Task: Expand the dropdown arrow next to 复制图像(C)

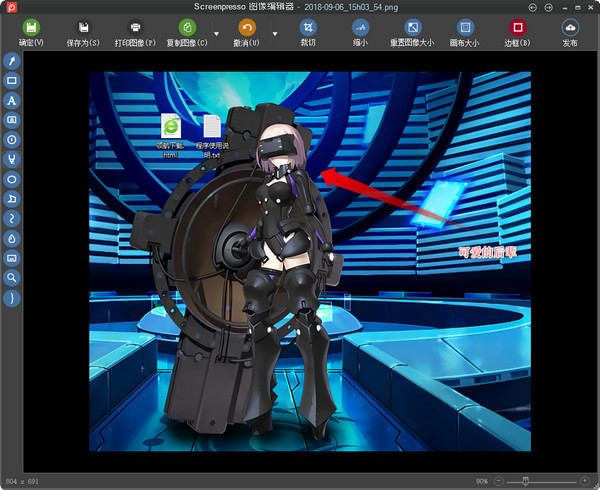Action: click(217, 34)
